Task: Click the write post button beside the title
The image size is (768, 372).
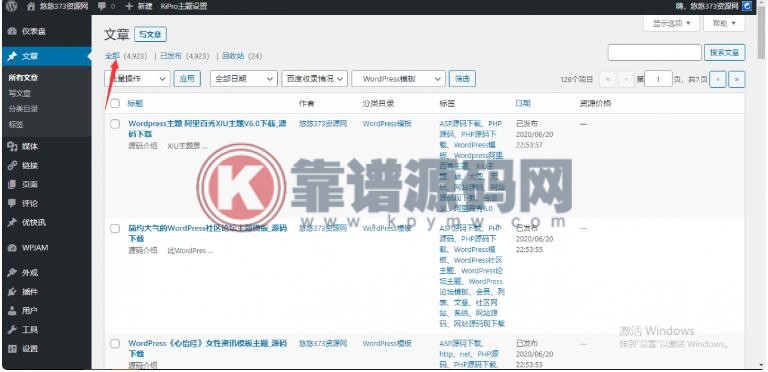Action: (x=150, y=34)
